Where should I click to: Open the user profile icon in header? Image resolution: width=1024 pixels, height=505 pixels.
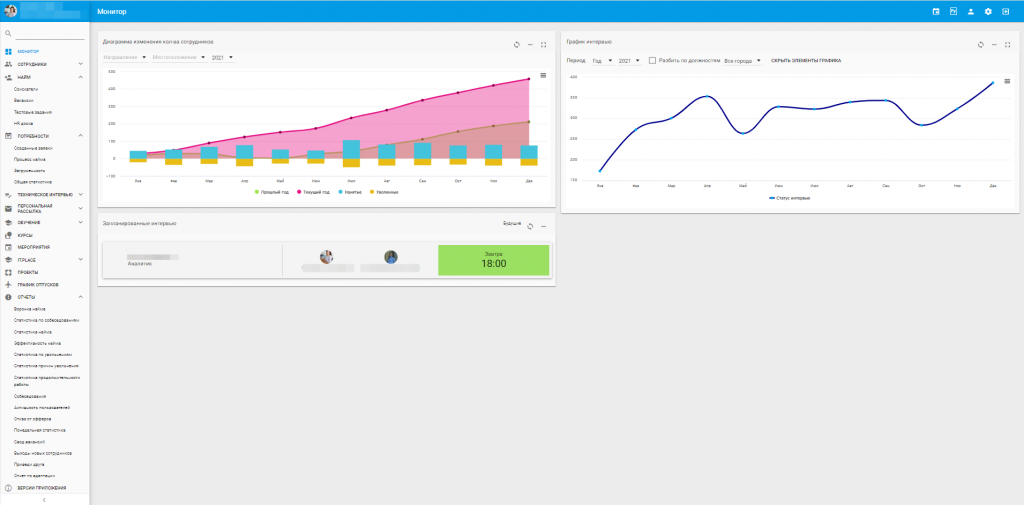(970, 12)
